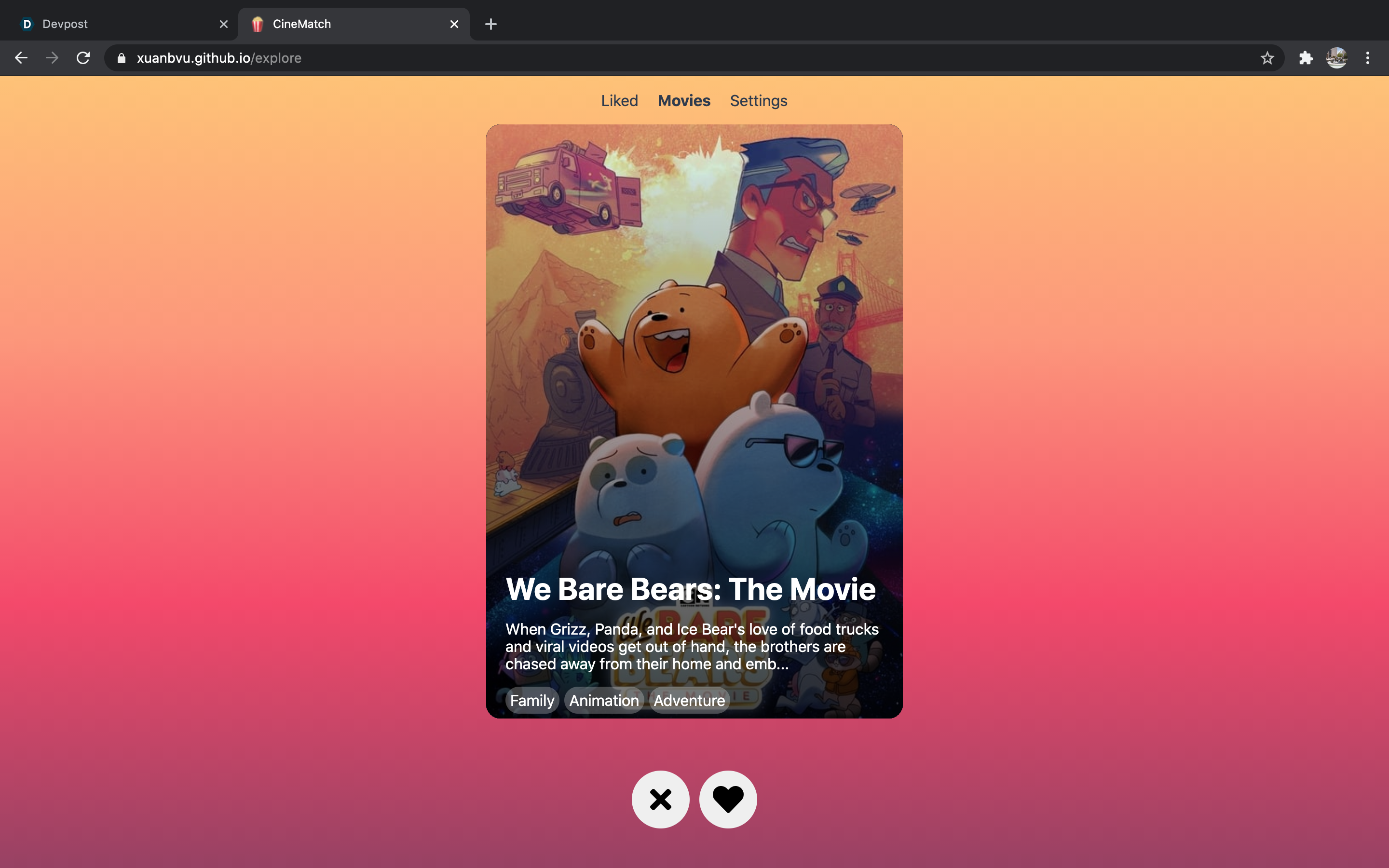Open the browser extensions puzzle icon
The height and width of the screenshot is (868, 1389).
point(1306,58)
